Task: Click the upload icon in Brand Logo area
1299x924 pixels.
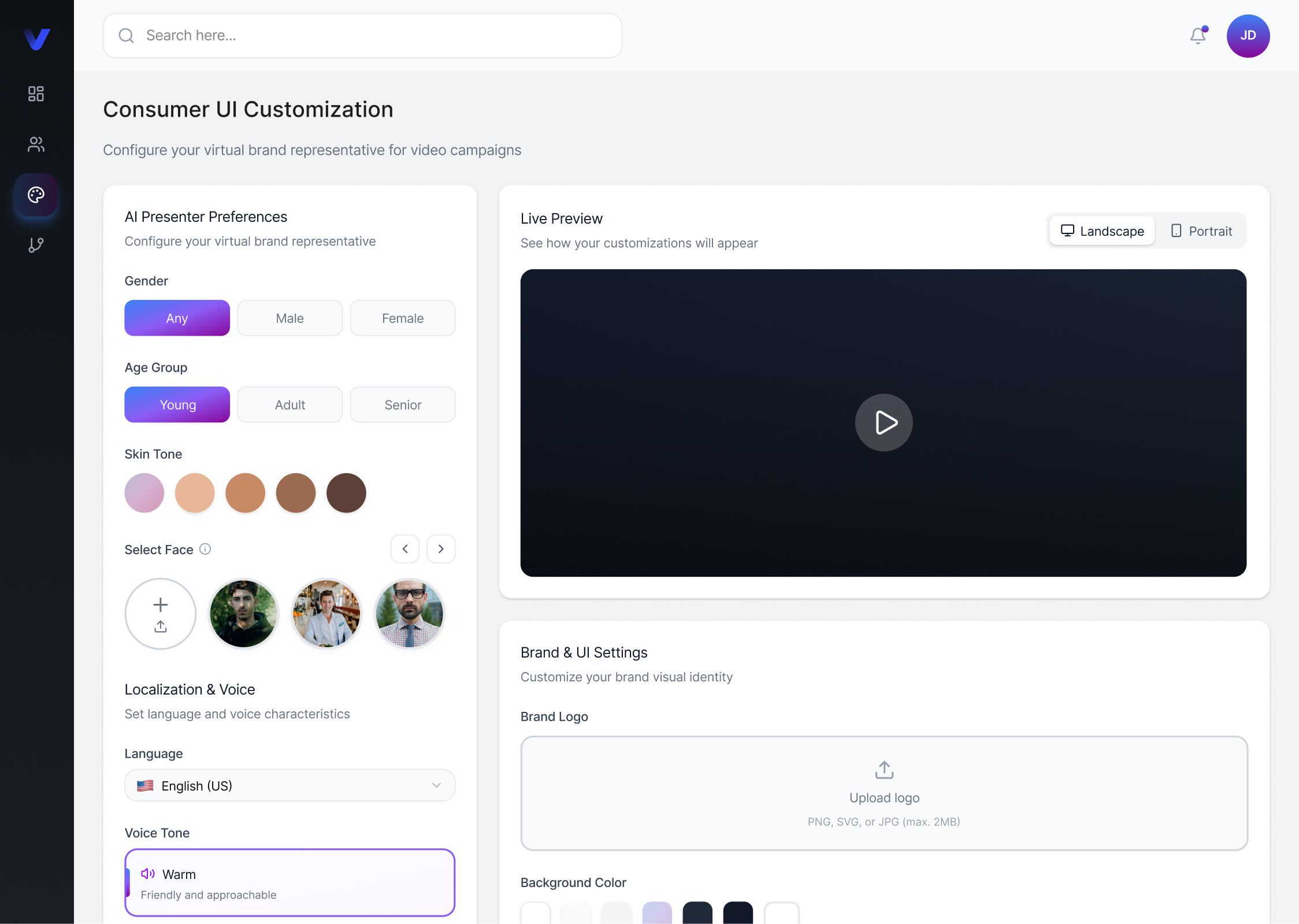Action: coord(884,770)
